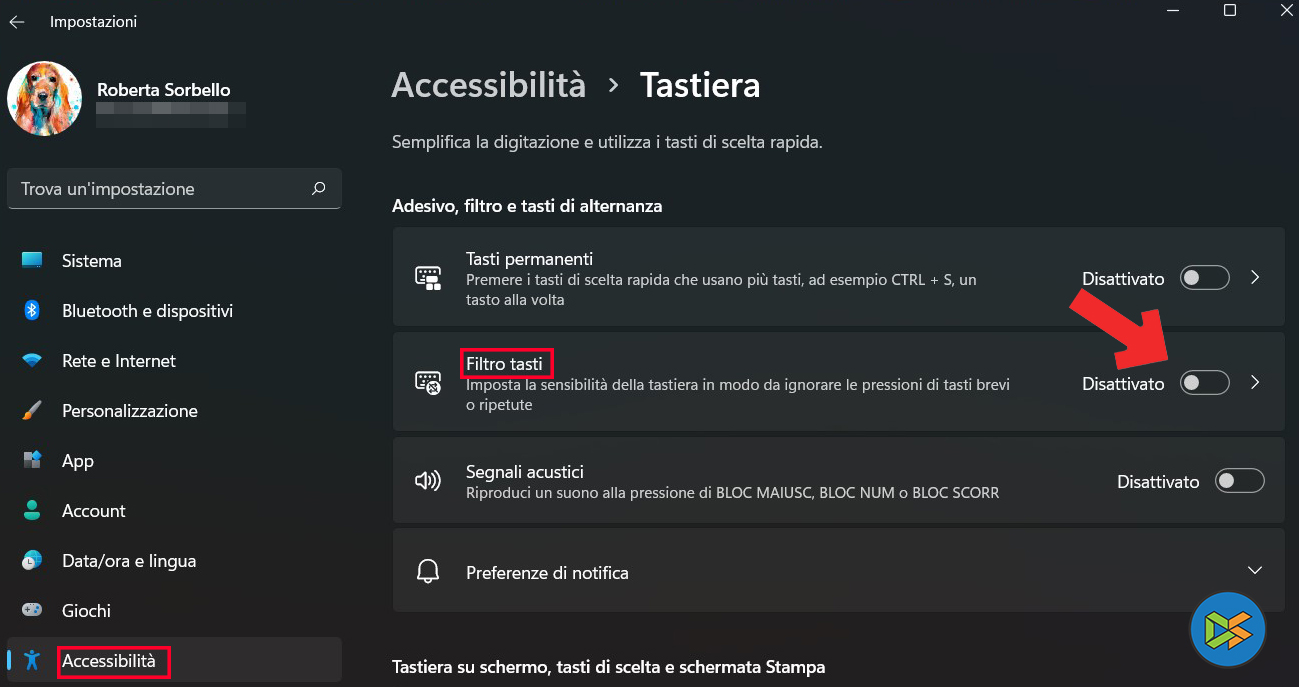Go back to Accessibilità breadcrumb
The height and width of the screenshot is (687, 1299).
[488, 85]
